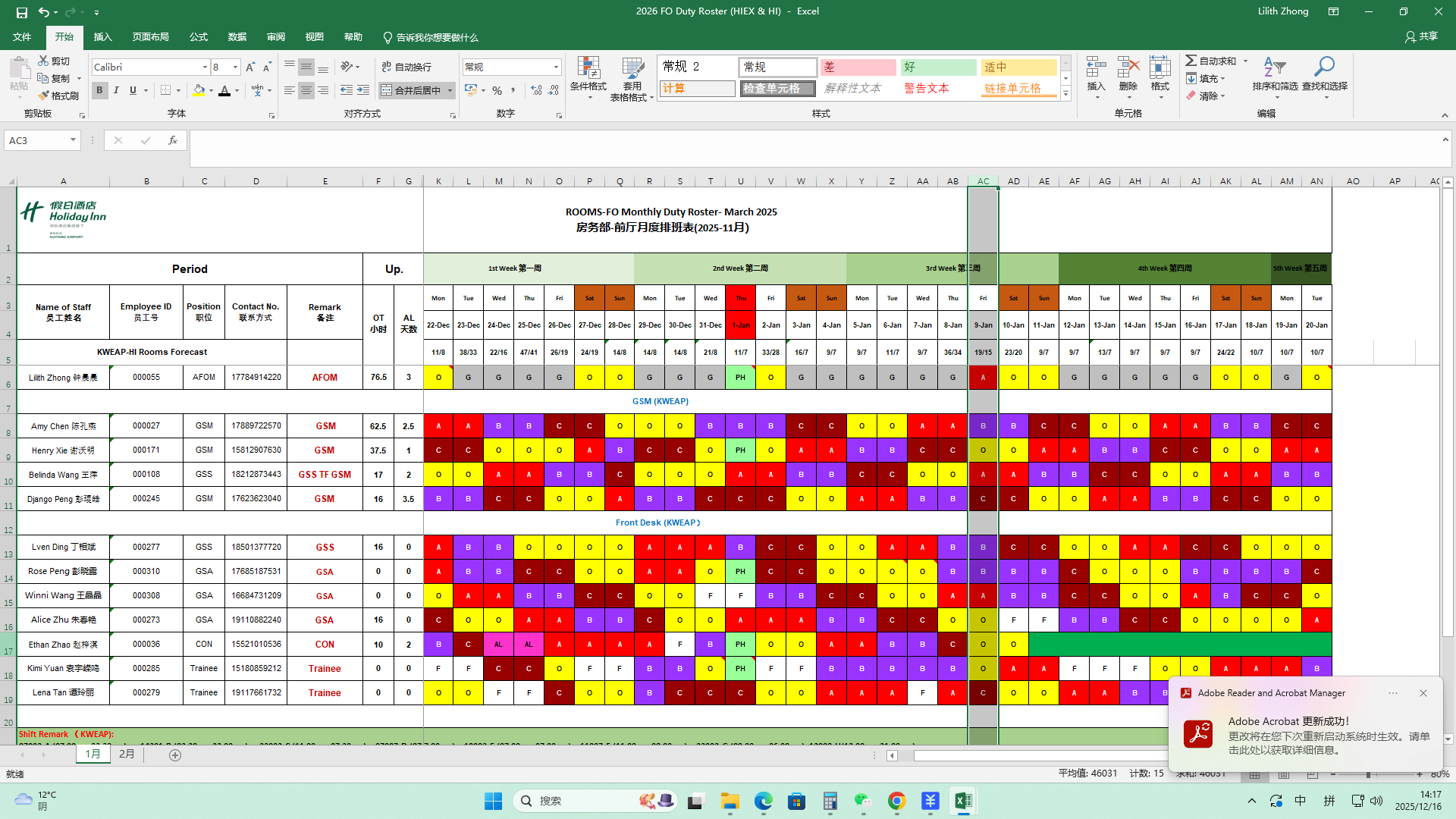Click the percent style icon
1456x819 pixels.
tap(497, 90)
